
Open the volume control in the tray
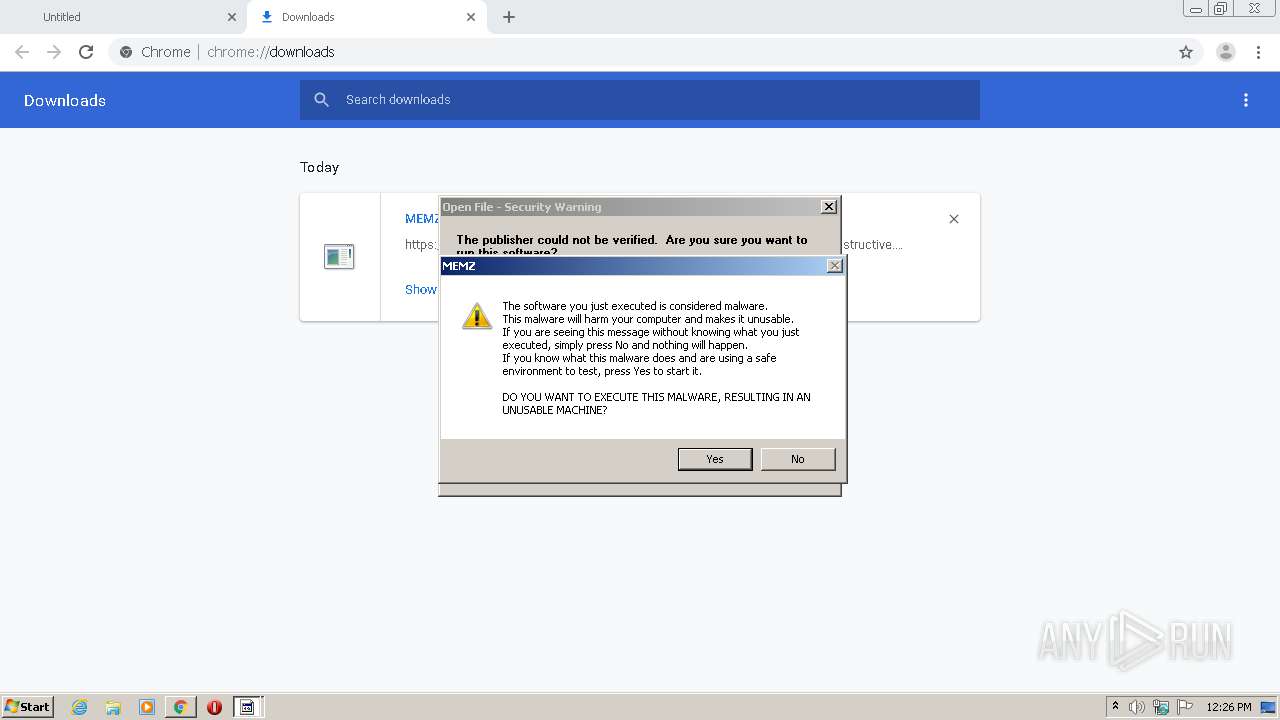pos(1137,707)
